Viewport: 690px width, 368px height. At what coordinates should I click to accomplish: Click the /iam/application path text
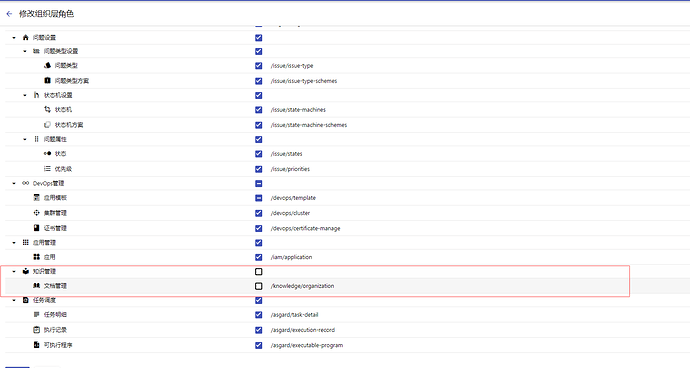coord(291,257)
